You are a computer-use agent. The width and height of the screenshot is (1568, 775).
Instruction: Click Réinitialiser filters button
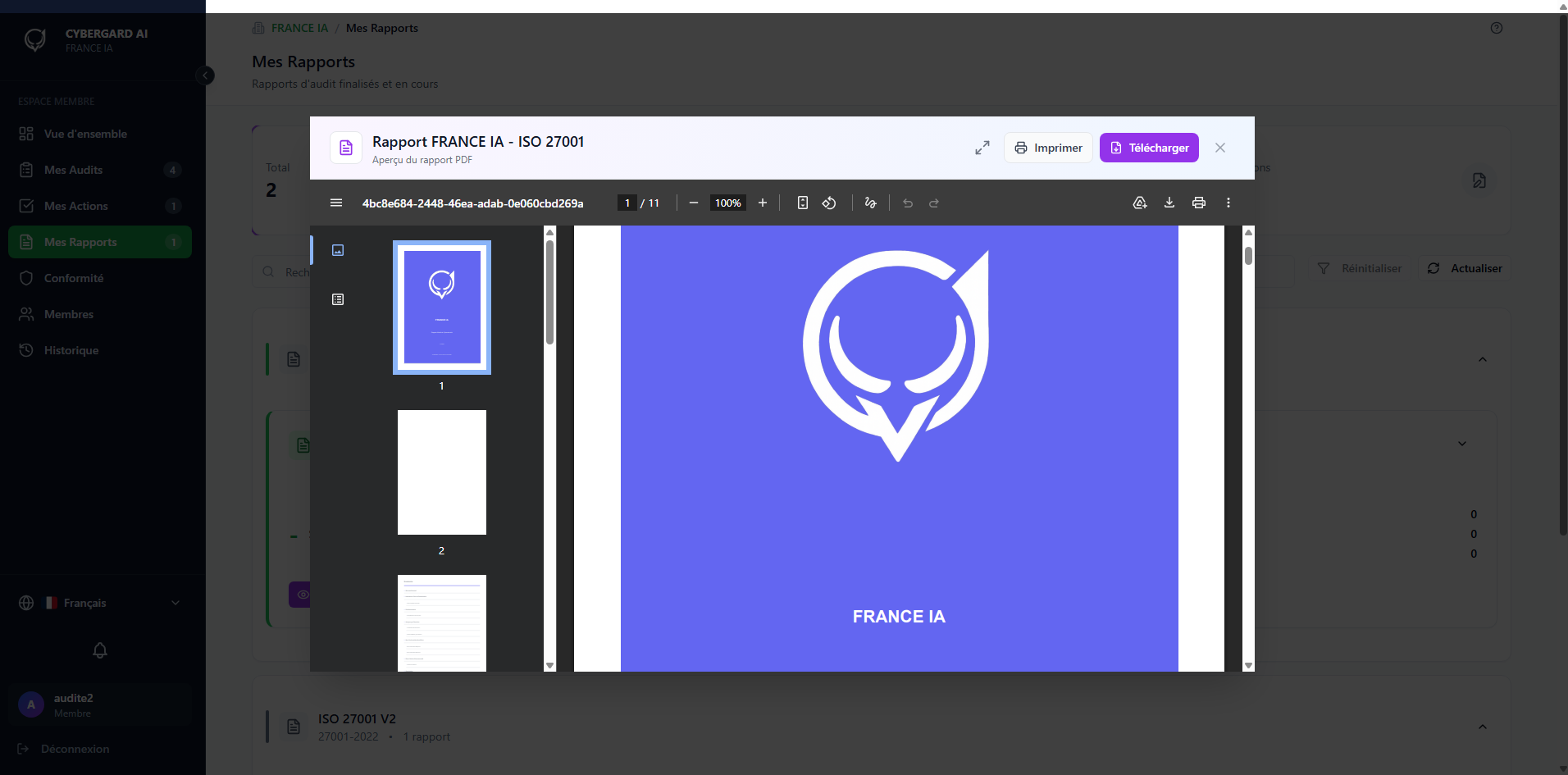pyautogui.click(x=1360, y=268)
